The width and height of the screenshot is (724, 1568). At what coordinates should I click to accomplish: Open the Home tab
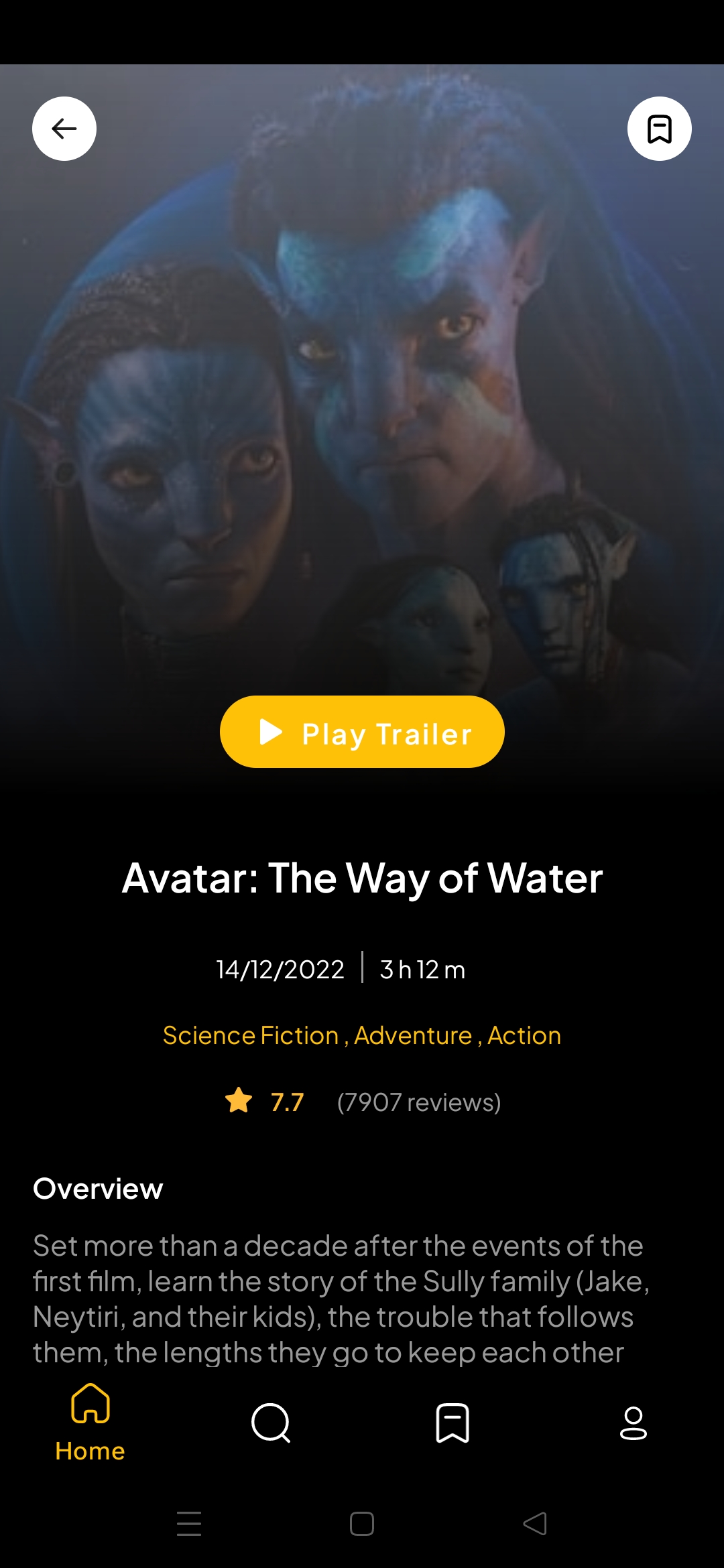pyautogui.click(x=90, y=1422)
